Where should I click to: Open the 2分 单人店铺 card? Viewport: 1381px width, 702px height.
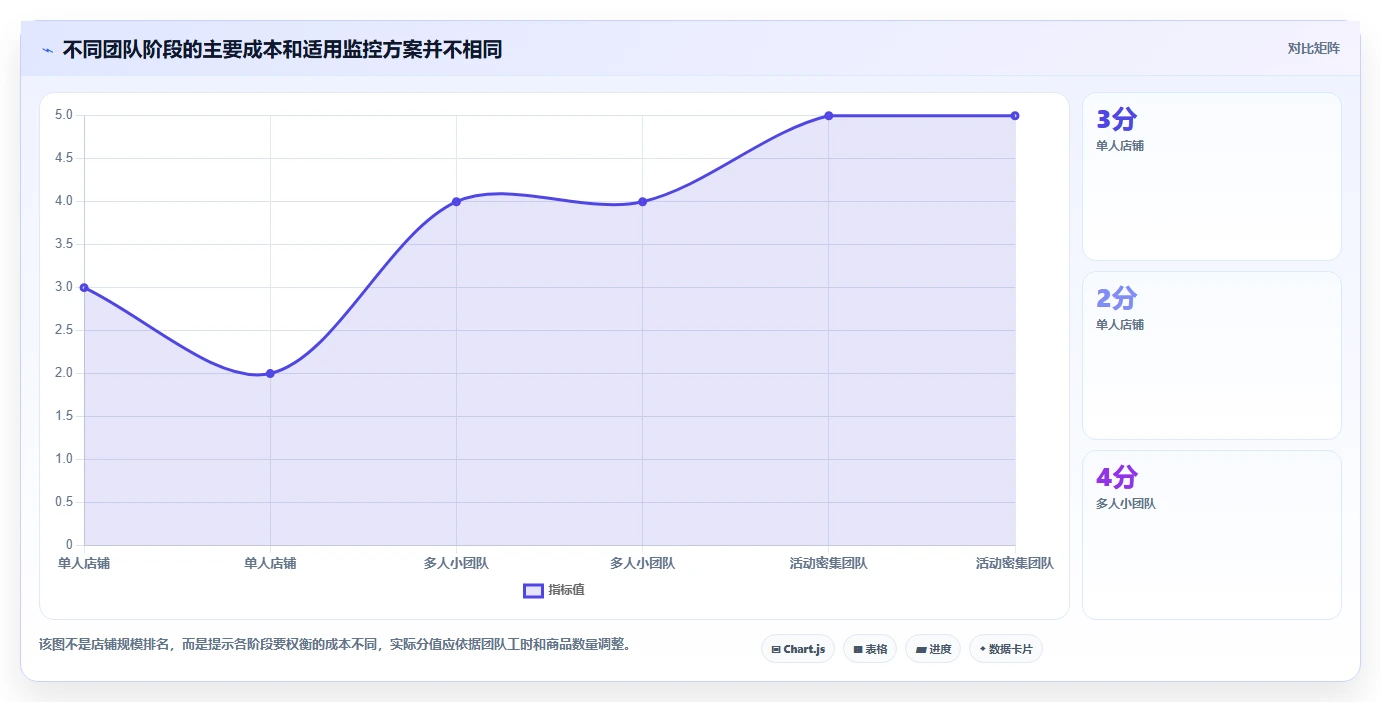tap(1211, 355)
